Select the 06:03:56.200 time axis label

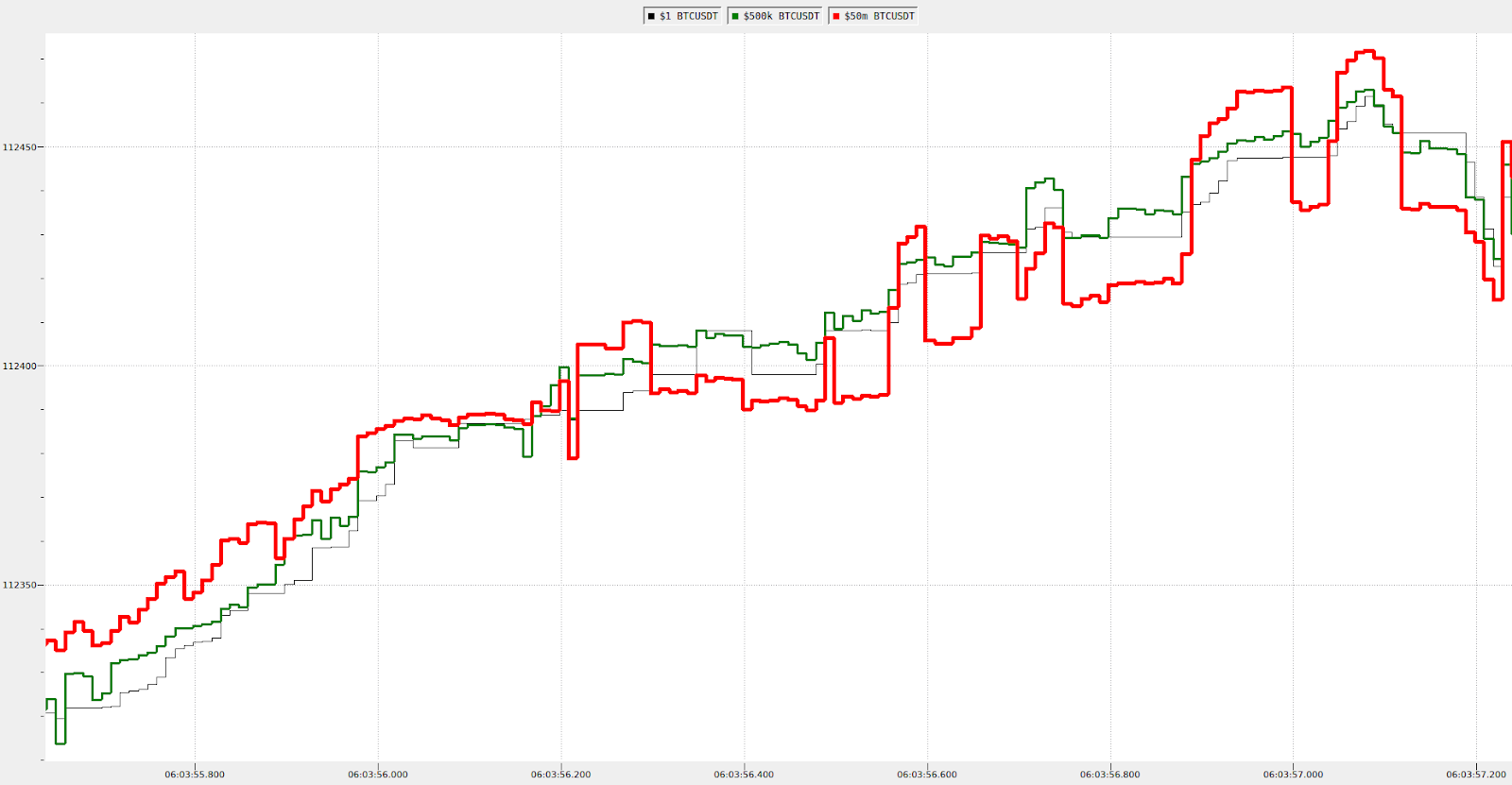560,775
